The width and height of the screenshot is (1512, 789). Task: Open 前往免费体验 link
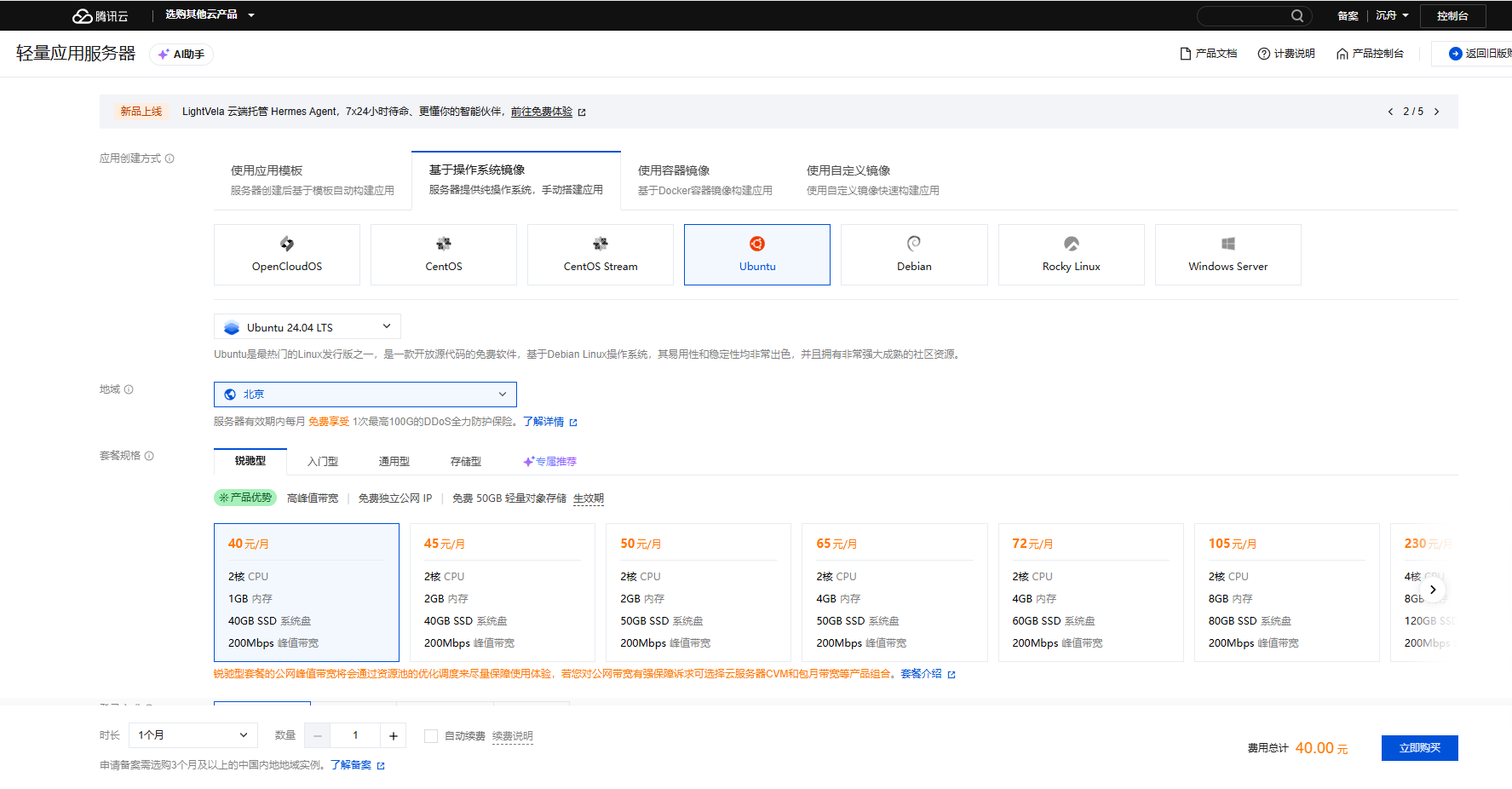[x=549, y=112]
